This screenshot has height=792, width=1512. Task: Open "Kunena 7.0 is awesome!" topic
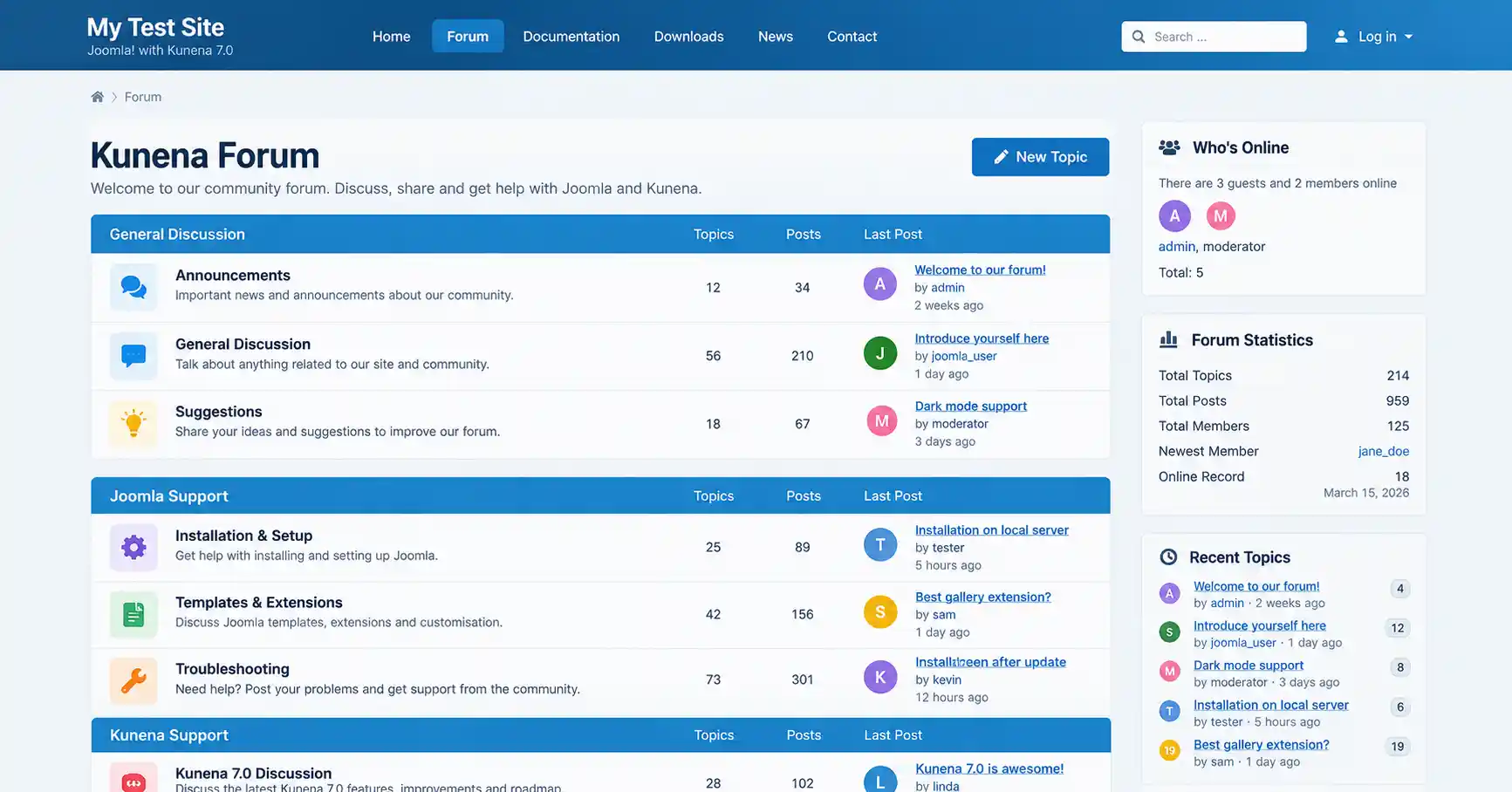click(x=989, y=768)
